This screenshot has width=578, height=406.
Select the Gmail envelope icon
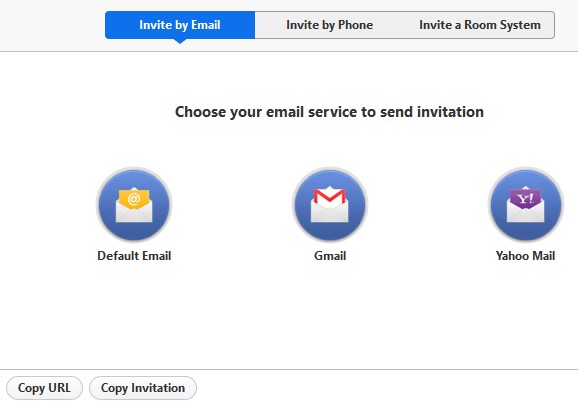pos(330,205)
